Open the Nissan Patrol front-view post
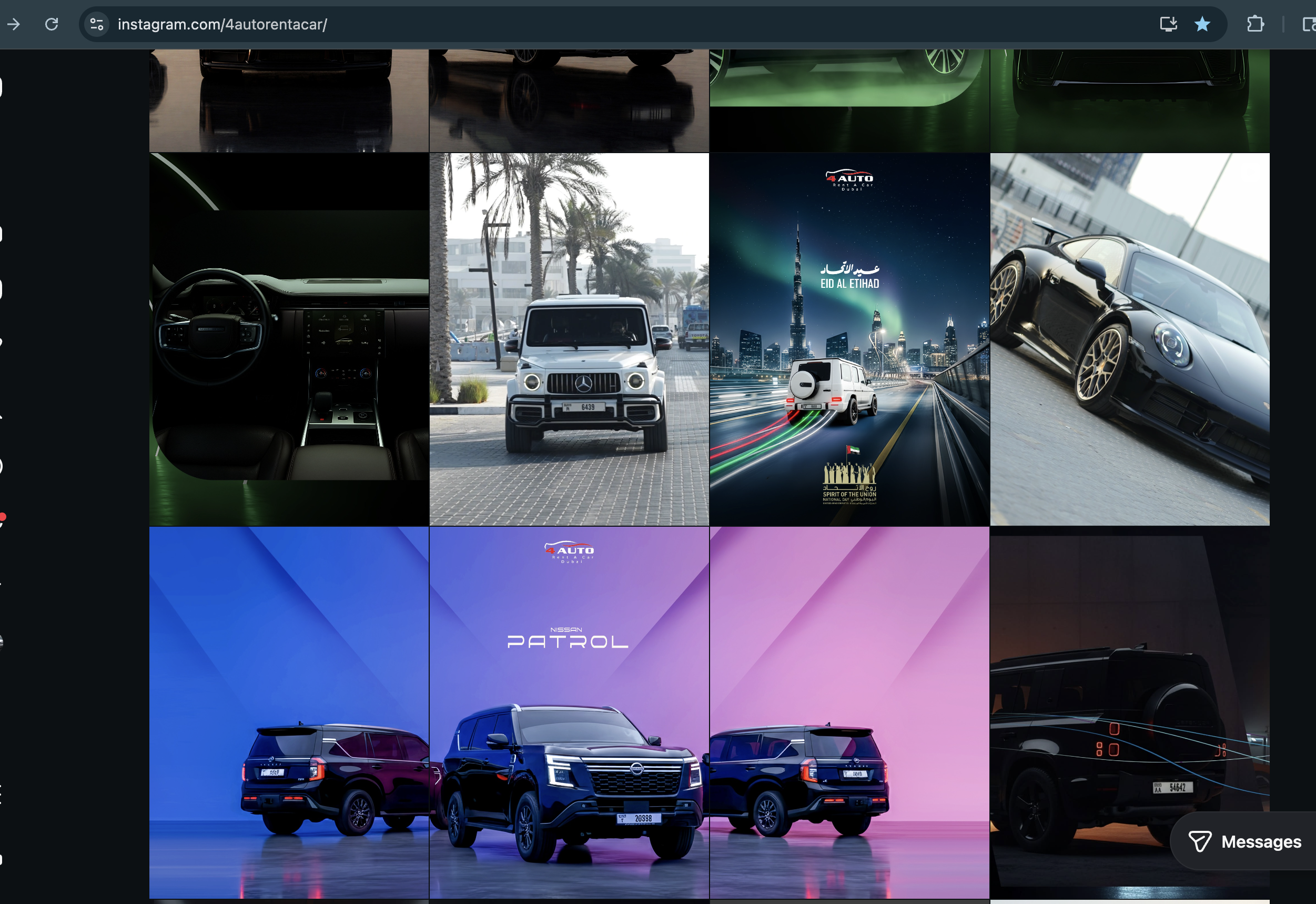 tap(569, 712)
